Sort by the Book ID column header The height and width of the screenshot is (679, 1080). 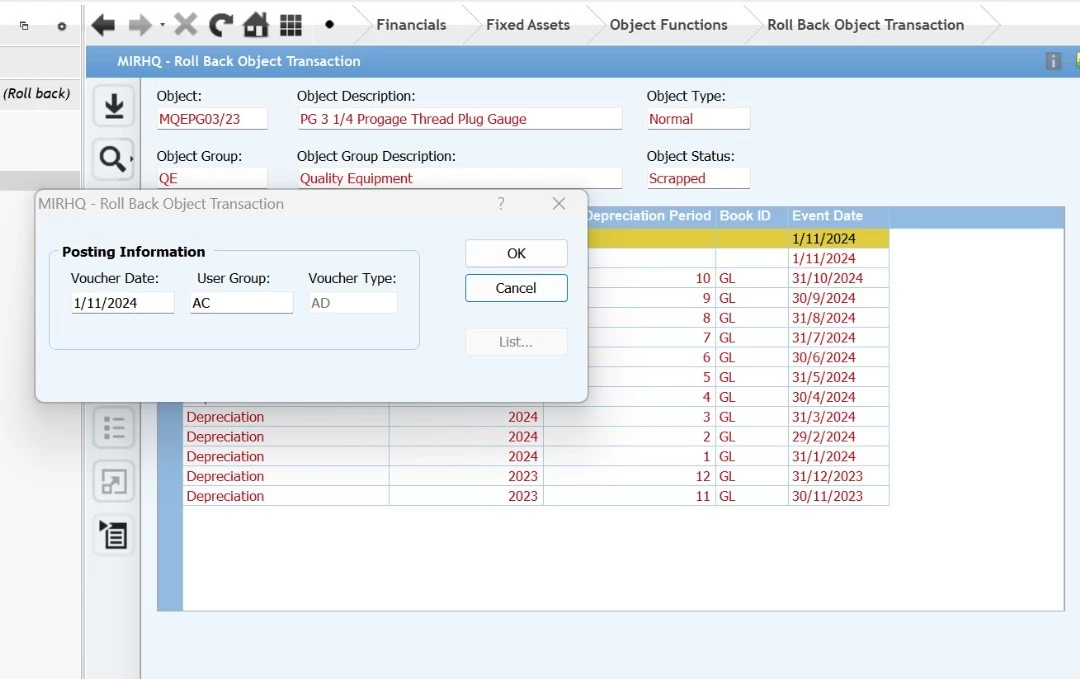[752, 216]
